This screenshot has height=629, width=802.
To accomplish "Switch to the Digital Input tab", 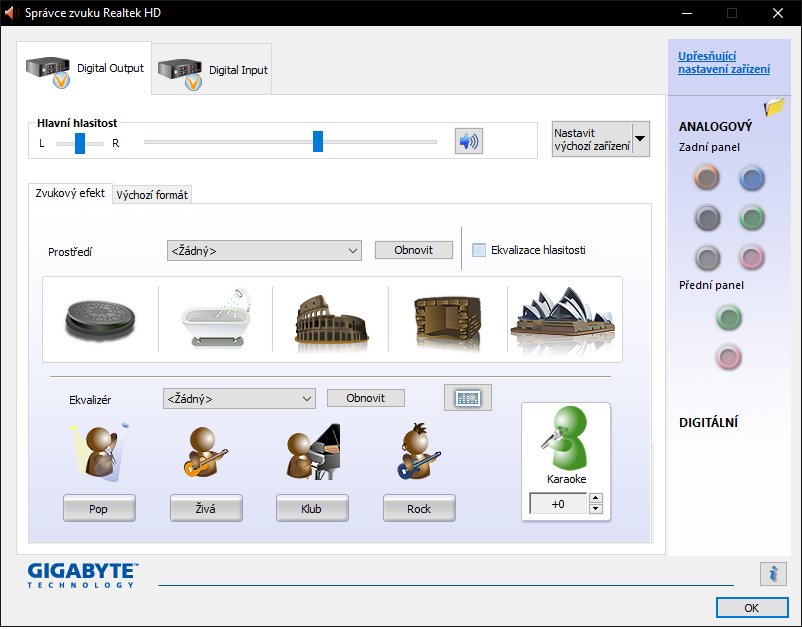I will (x=212, y=71).
